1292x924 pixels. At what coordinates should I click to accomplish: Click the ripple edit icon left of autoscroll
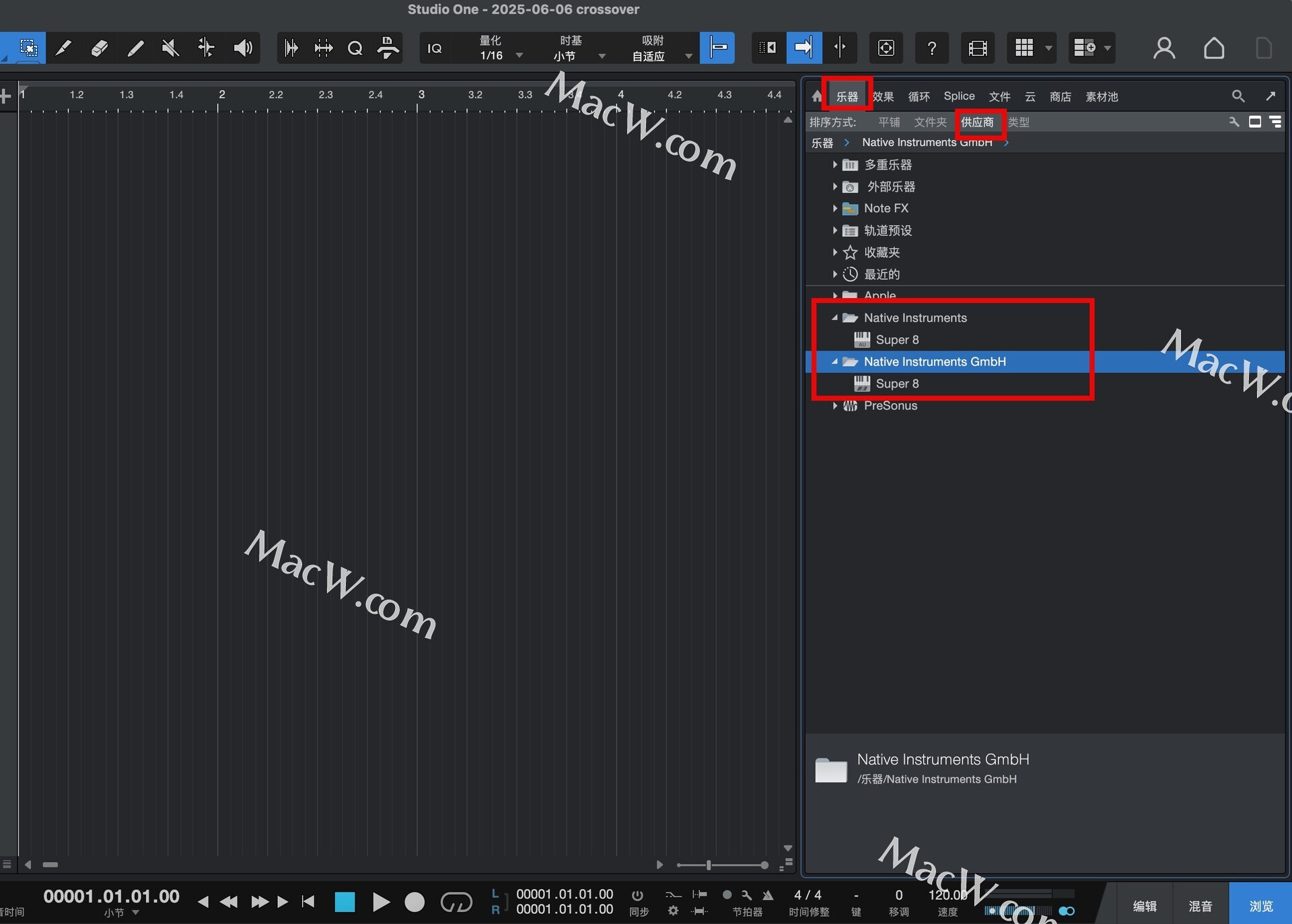(768, 48)
